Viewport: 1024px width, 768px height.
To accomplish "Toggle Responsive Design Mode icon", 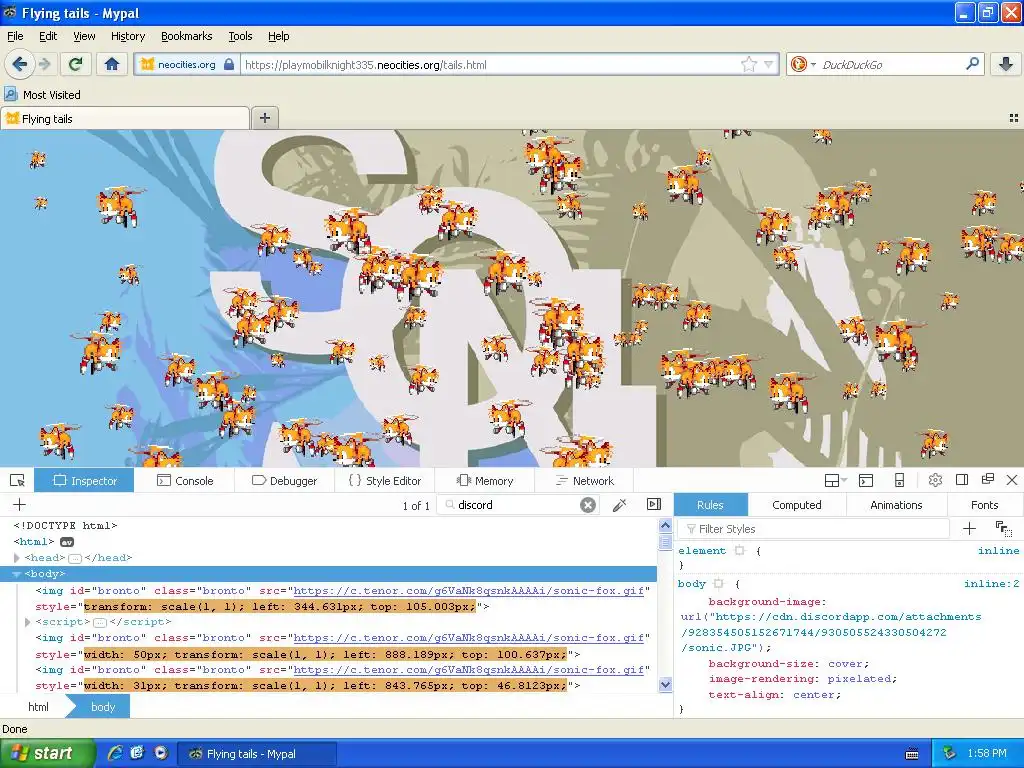I will tap(899, 481).
